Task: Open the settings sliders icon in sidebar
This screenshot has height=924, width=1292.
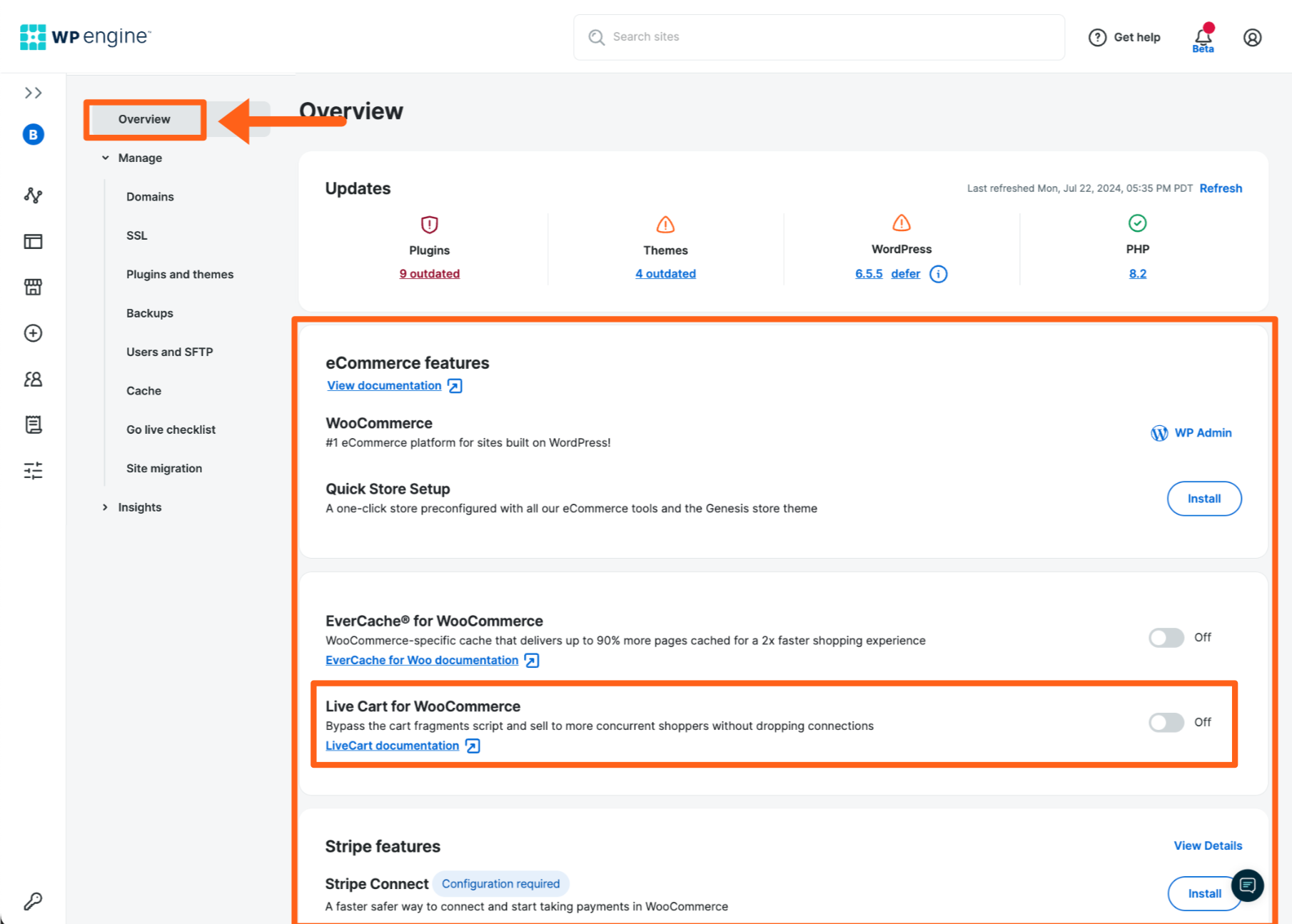Action: coord(33,470)
